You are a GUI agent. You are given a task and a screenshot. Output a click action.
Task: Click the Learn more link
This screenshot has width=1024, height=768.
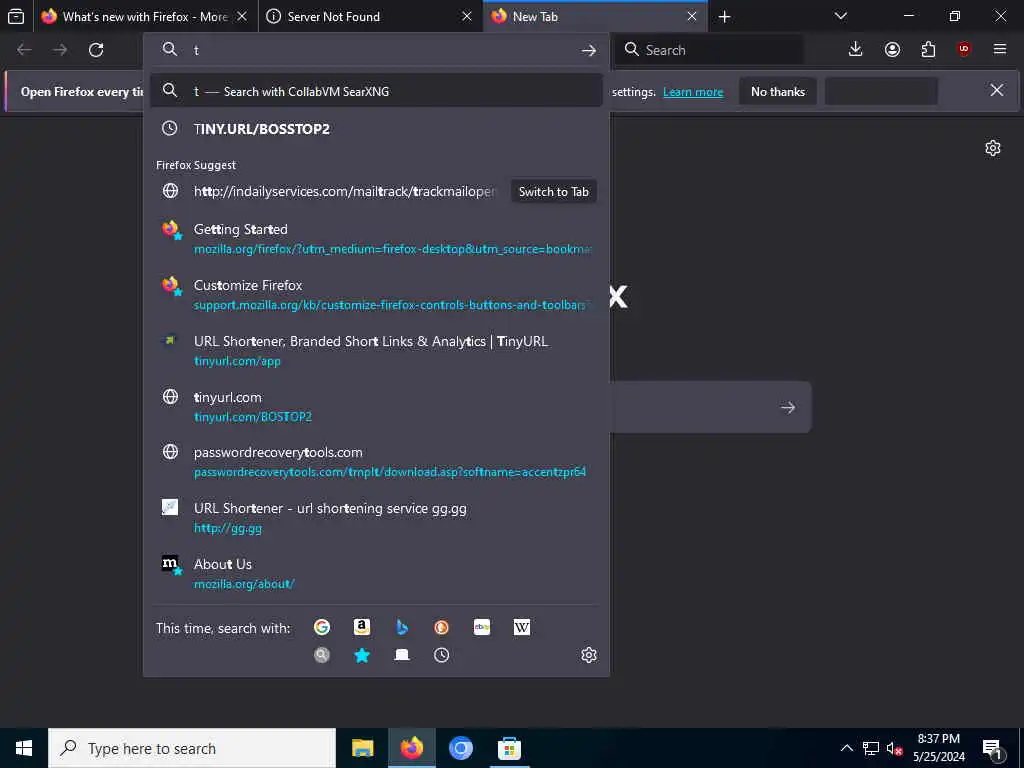[x=693, y=92]
